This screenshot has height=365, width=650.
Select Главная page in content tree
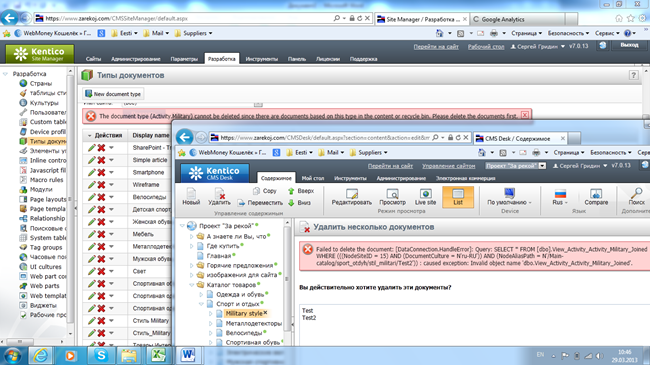pos(218,256)
